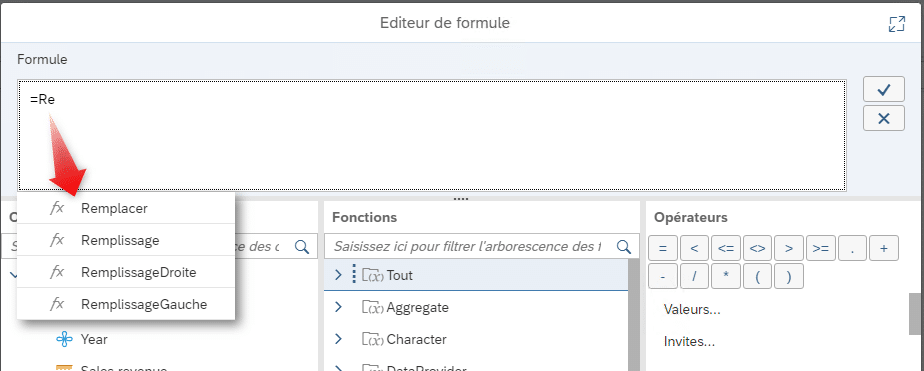Validate the formula with the checkmark button
Screen dimensions: 924x371
click(x=883, y=90)
